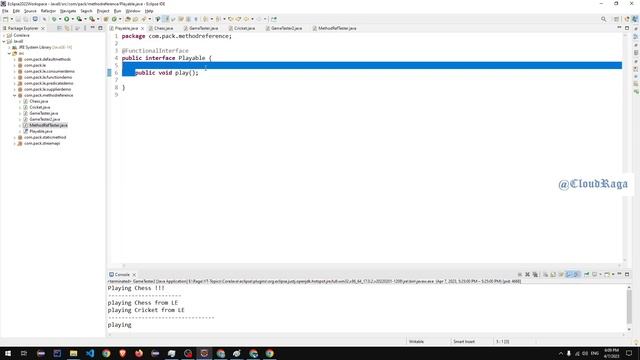
Task: Close the Package Explorer view tab
Action: coord(43,29)
